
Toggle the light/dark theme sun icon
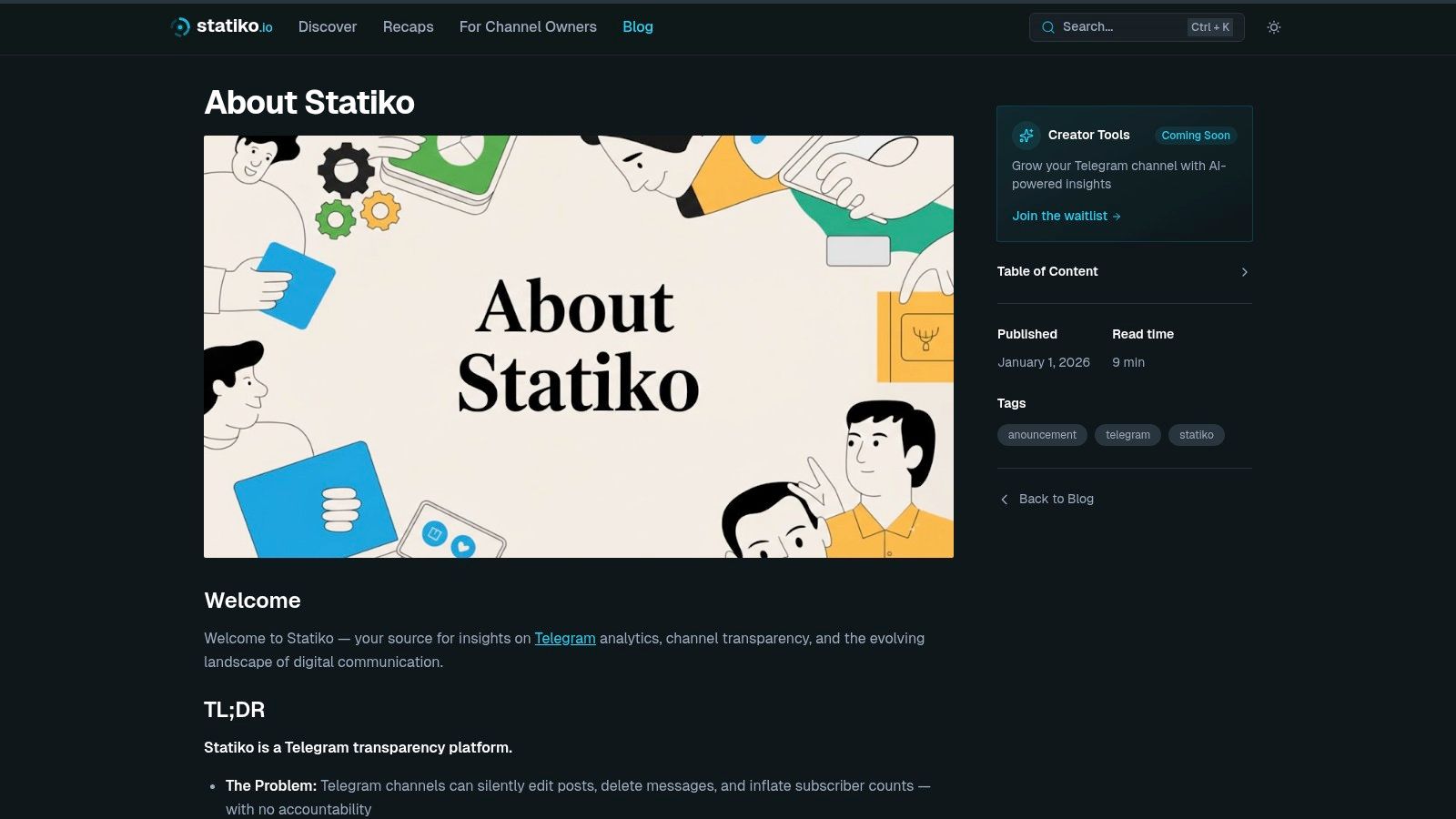[1274, 27]
